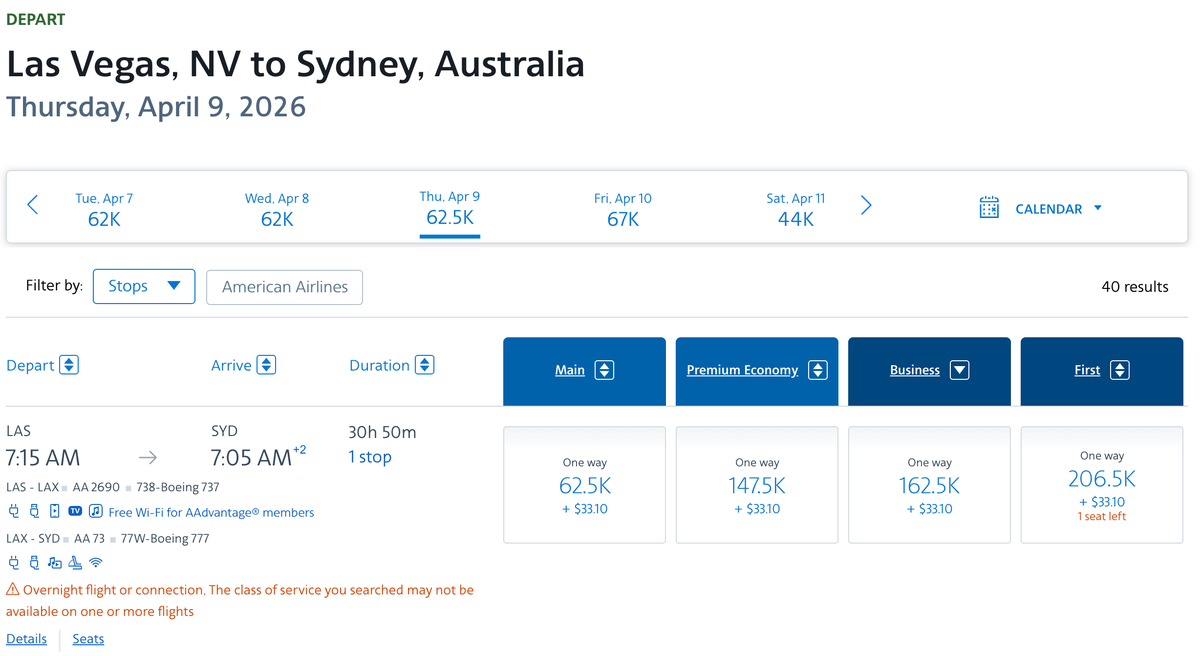This screenshot has width=1200, height=656.
Task: Select the Main one-way fare for 62.5K
Action: 584,485
